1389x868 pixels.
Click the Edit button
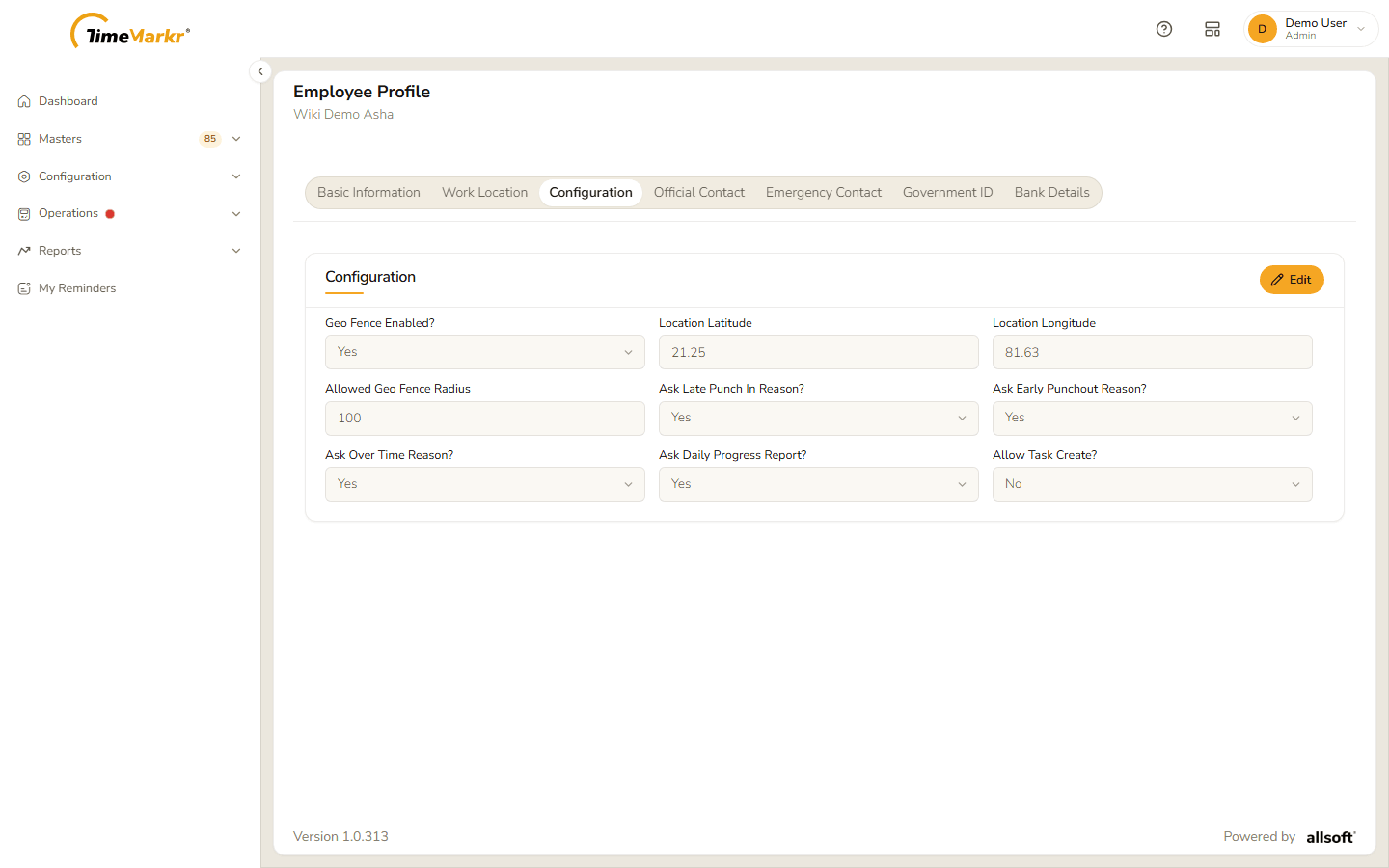tap(1292, 280)
